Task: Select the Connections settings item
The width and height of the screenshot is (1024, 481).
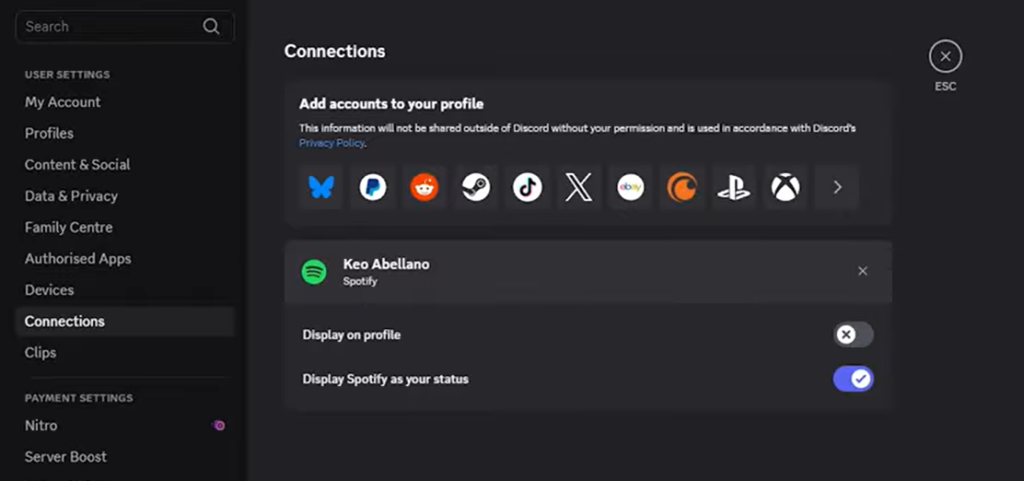Action: click(x=125, y=321)
